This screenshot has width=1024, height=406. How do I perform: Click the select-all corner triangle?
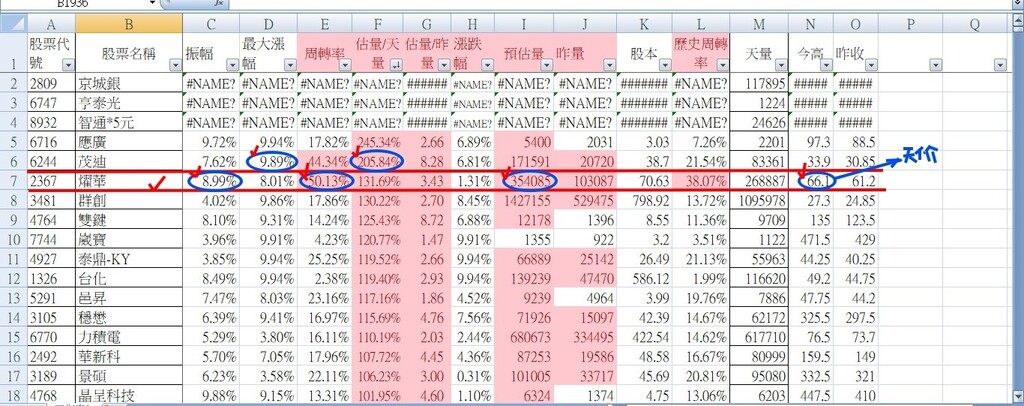tap(12, 22)
